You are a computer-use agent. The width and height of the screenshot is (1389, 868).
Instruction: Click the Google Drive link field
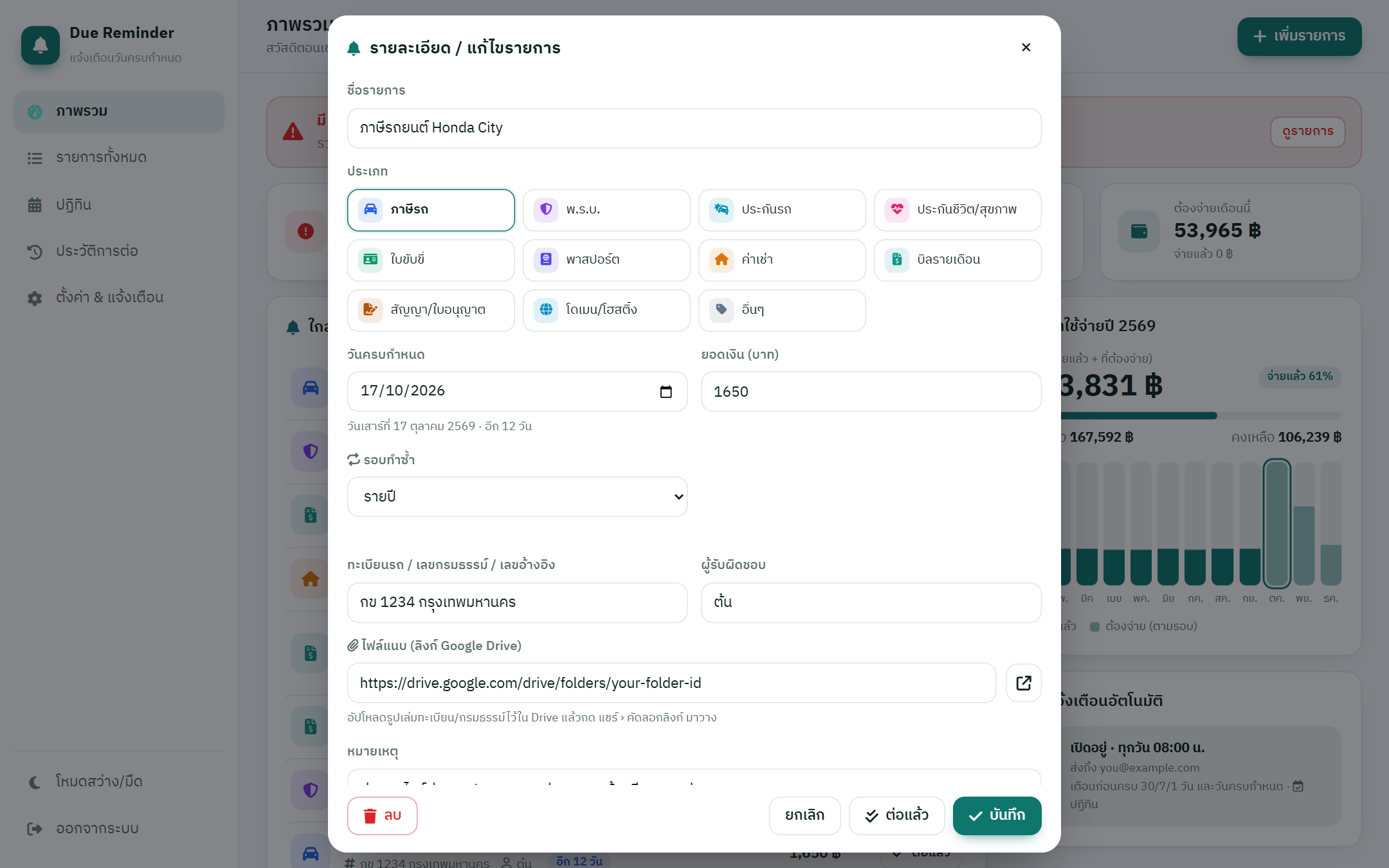[671, 683]
